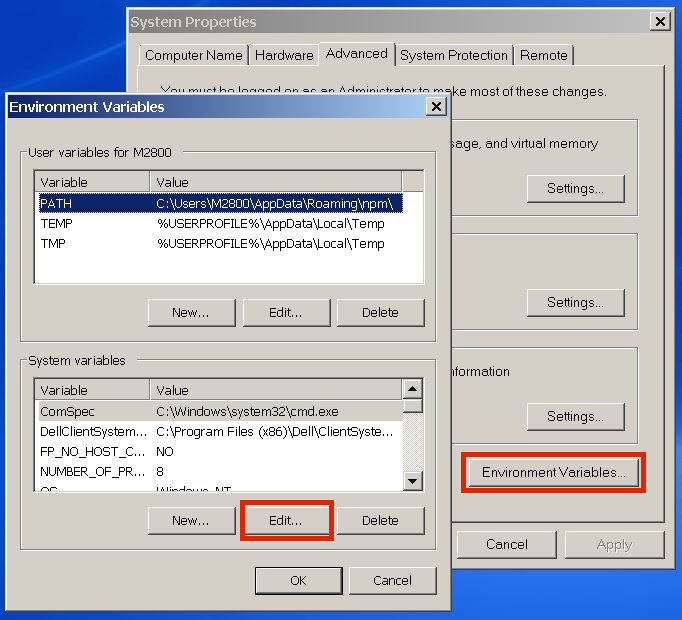The width and height of the screenshot is (682, 620).
Task: Go to the System Protection tab
Action: [454, 55]
